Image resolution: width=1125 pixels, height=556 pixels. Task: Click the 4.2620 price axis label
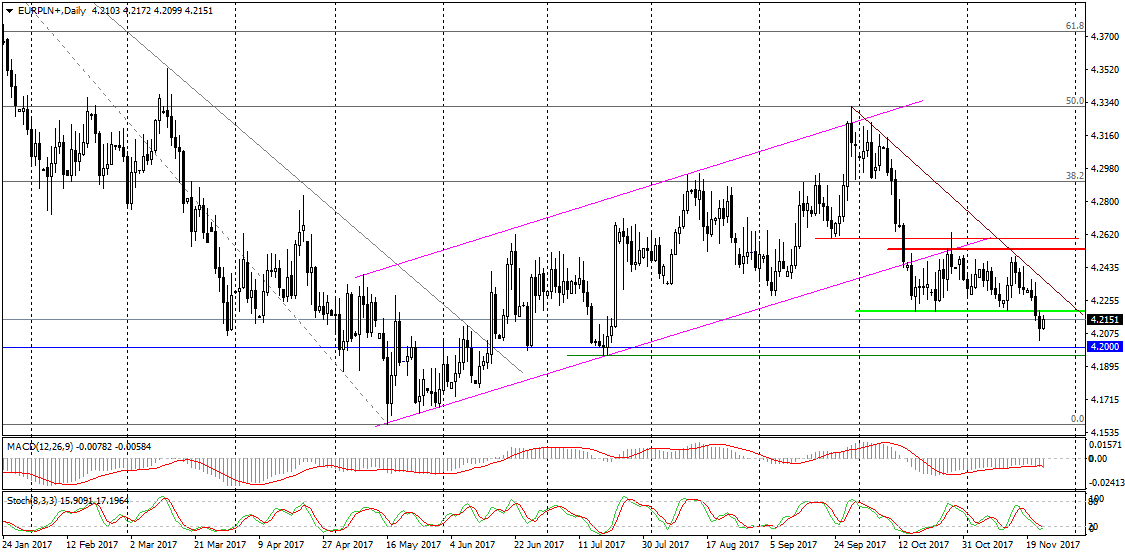click(1103, 235)
